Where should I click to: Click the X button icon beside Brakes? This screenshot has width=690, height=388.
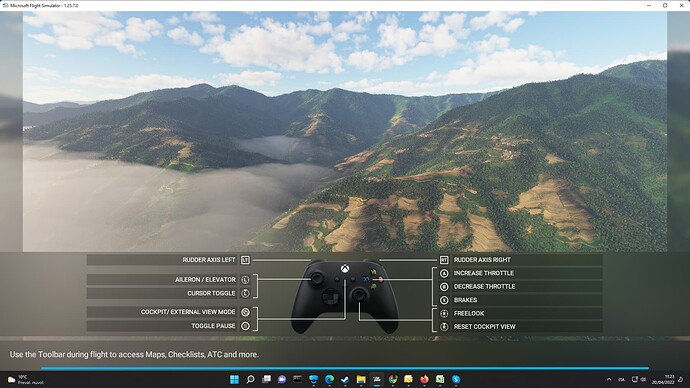click(x=444, y=300)
